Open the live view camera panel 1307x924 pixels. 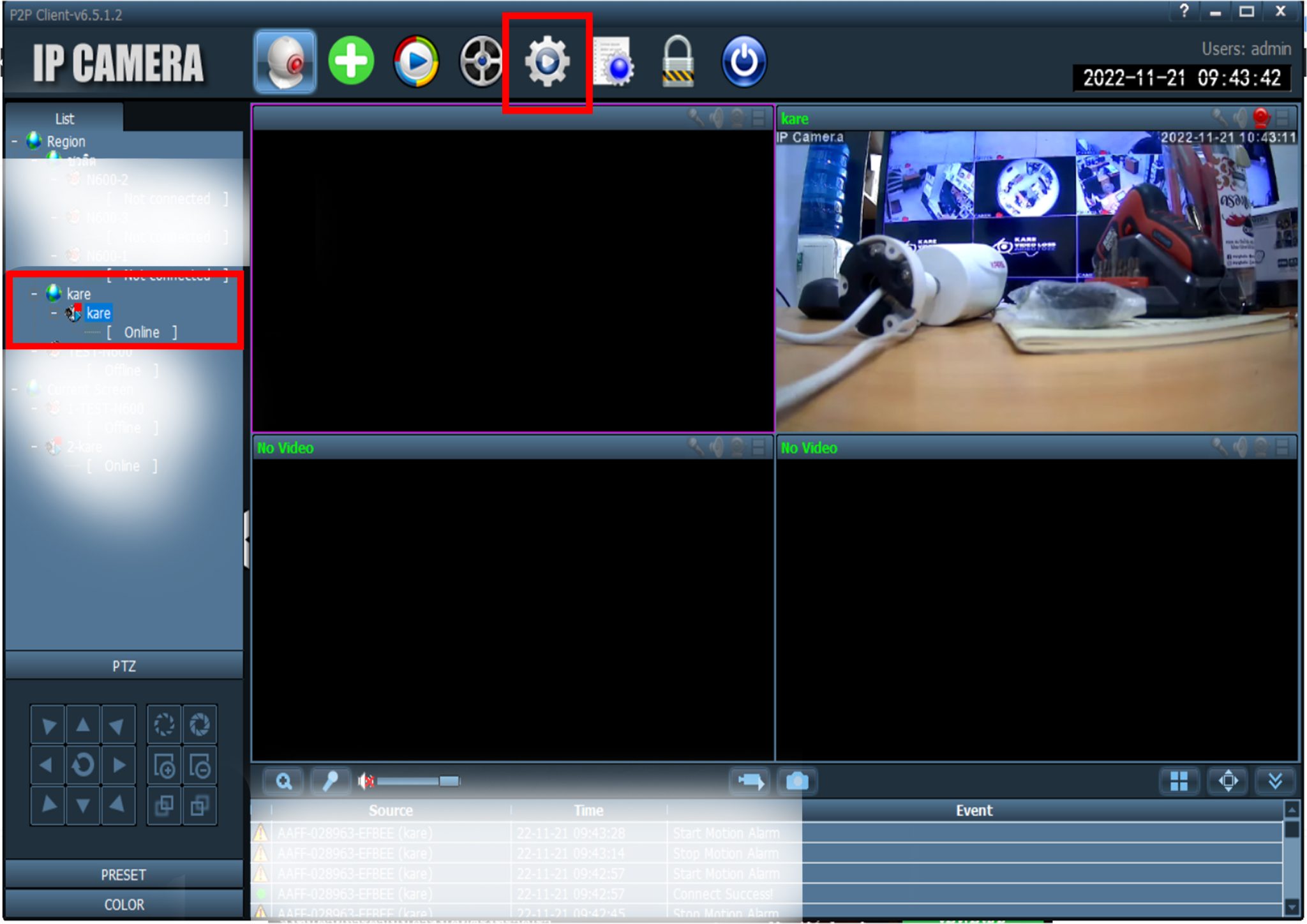tap(284, 61)
